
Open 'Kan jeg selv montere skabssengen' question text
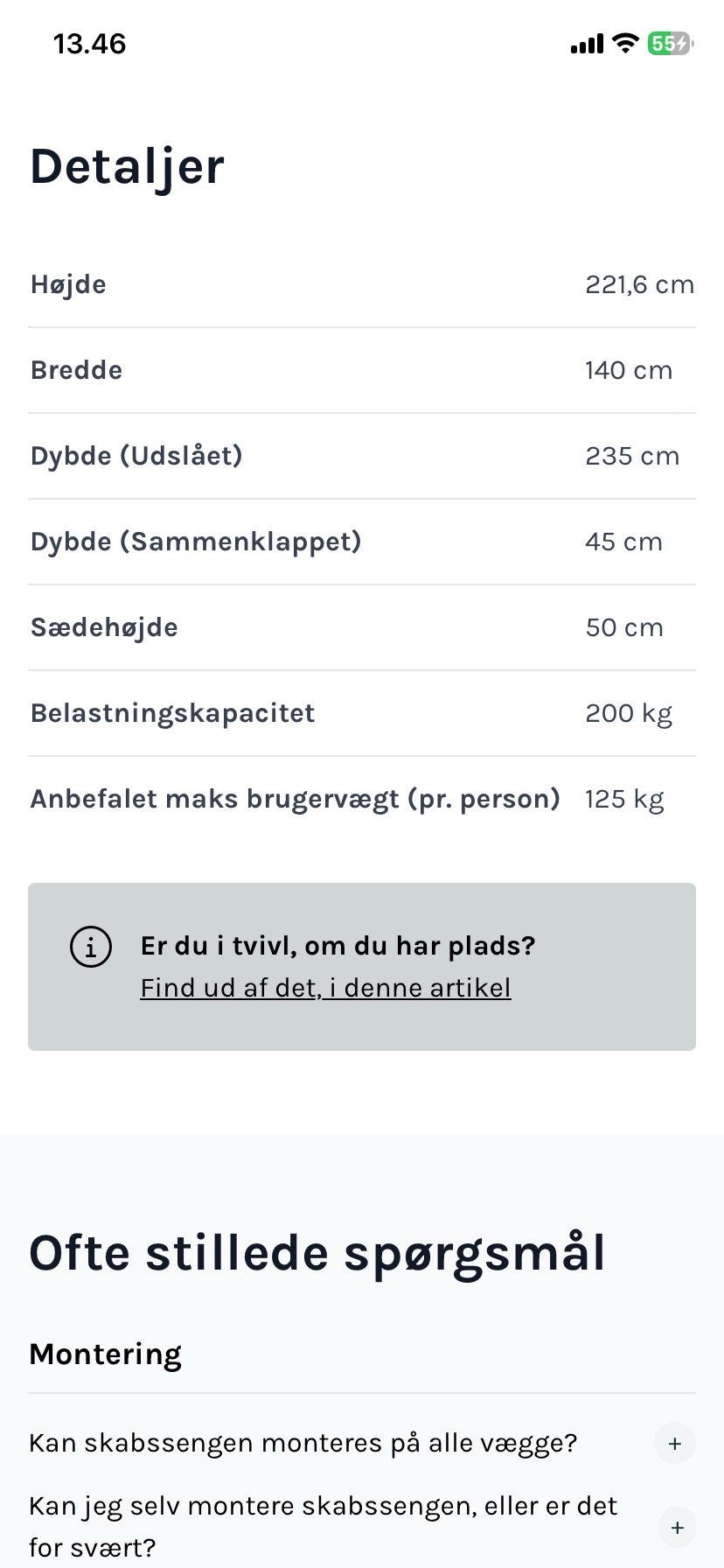click(x=324, y=1527)
